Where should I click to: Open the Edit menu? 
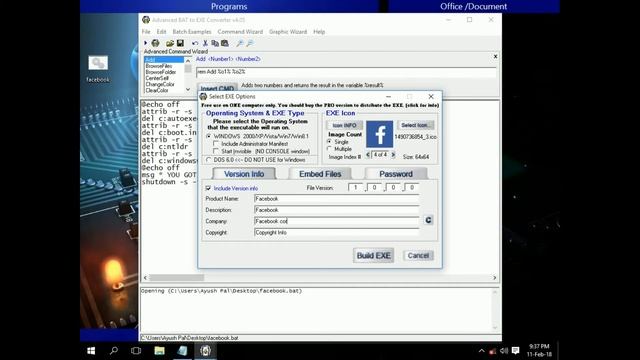(162, 32)
